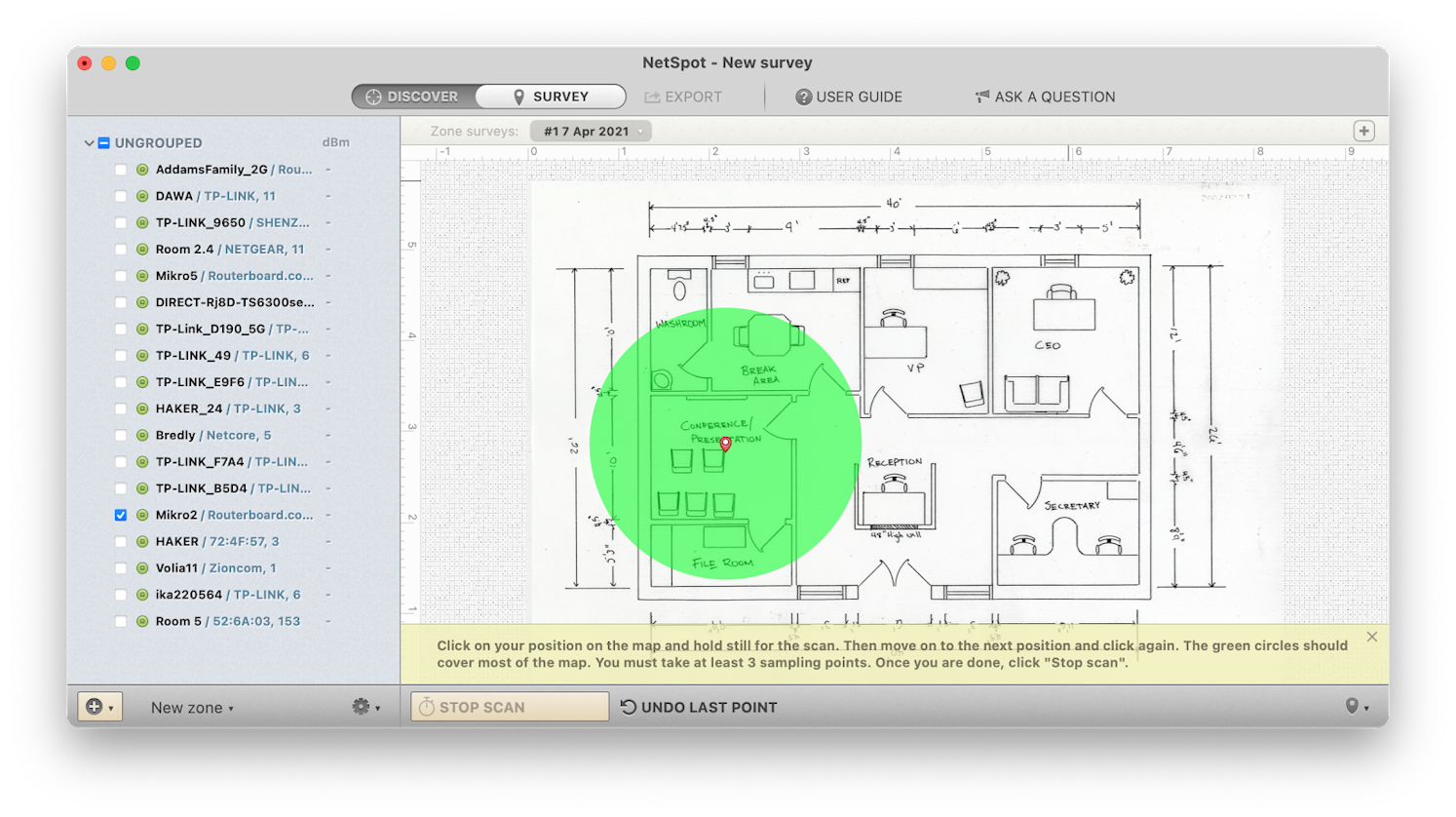Click the plus button above the map ruler
This screenshot has width=1456, height=817.
(1363, 130)
